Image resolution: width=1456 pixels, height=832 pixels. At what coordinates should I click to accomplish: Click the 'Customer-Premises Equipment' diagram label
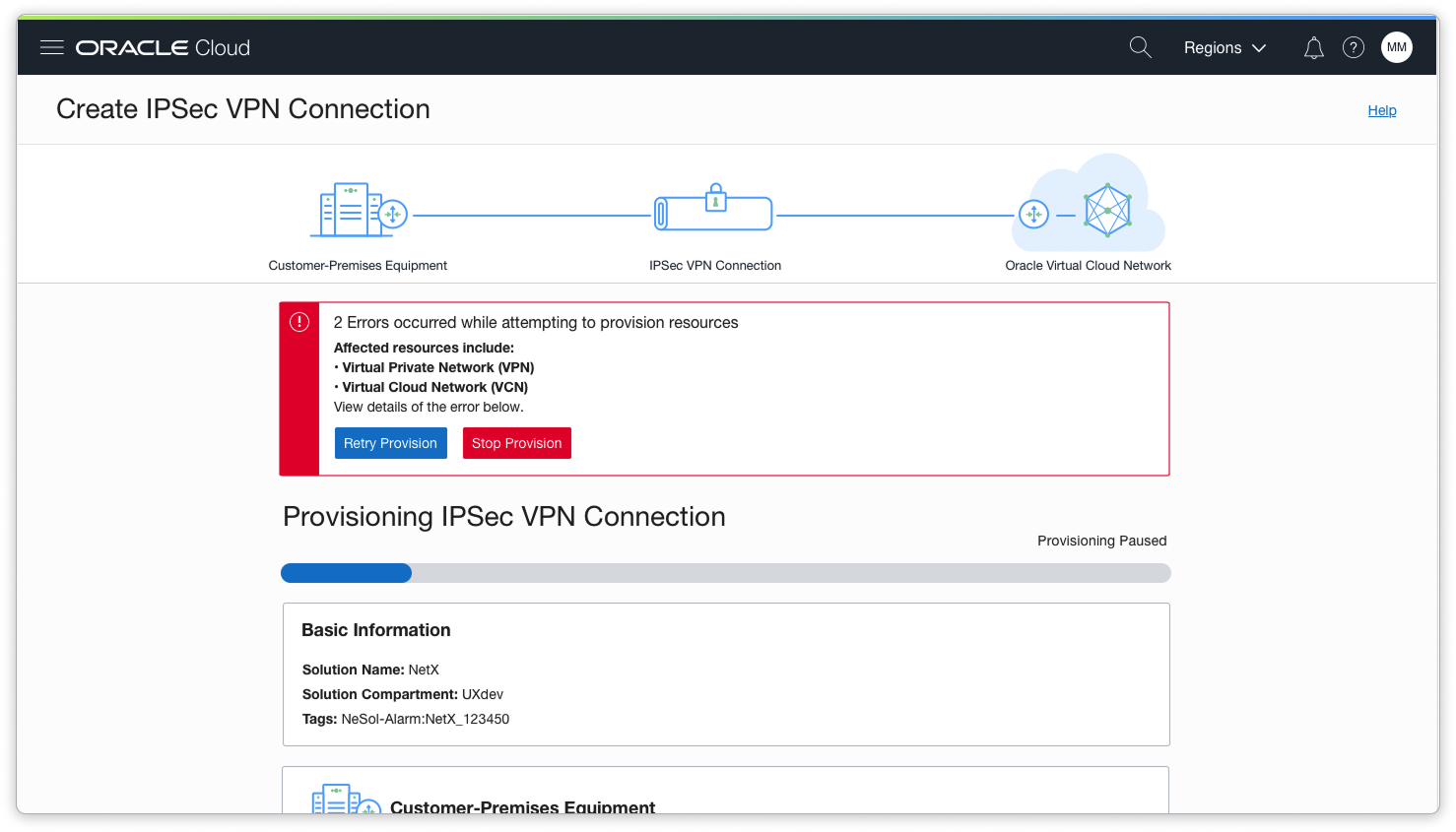tap(358, 266)
